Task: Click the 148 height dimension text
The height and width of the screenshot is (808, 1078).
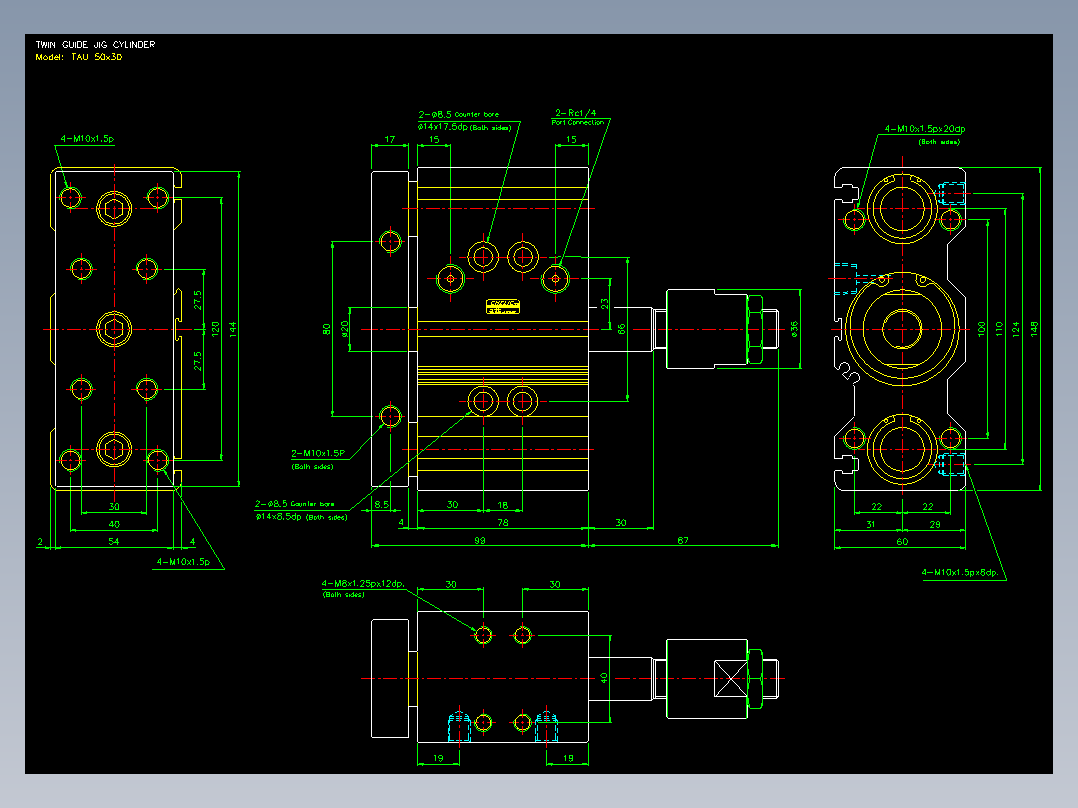Action: pyautogui.click(x=1034, y=329)
